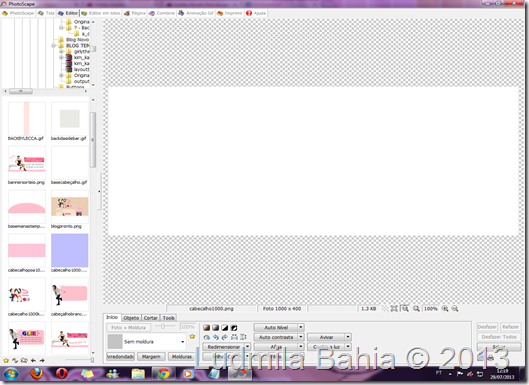Open the Sem moldura frame dropdown
529x385 pixels.
146,341
